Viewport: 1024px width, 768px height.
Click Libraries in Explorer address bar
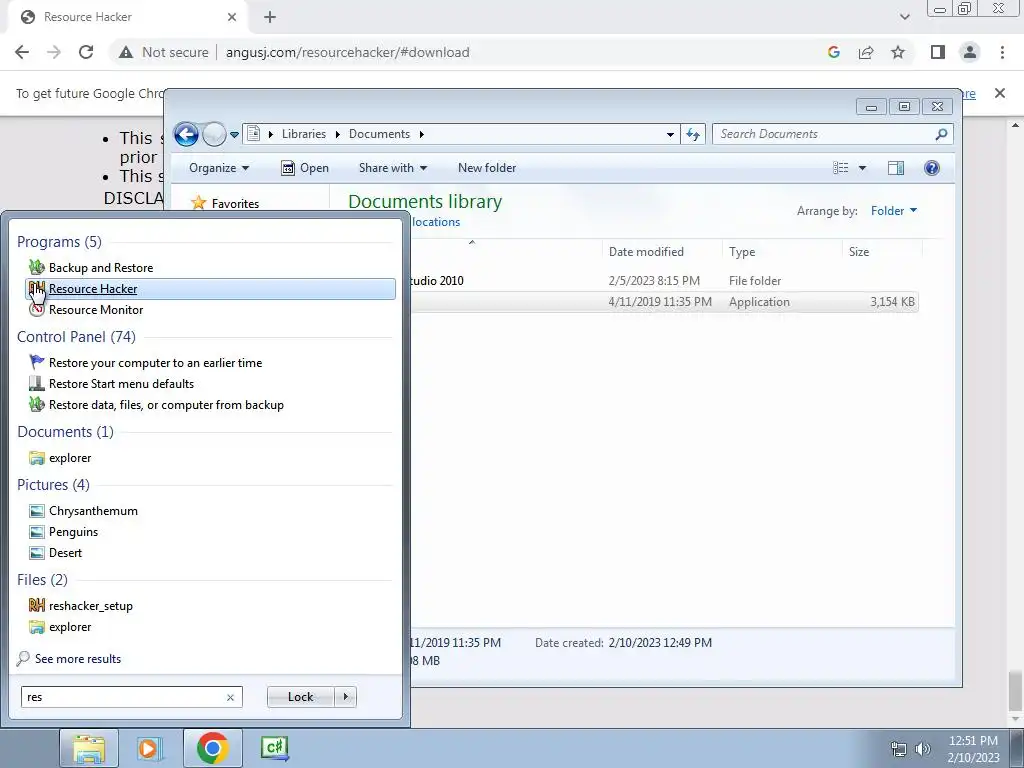[x=304, y=134]
